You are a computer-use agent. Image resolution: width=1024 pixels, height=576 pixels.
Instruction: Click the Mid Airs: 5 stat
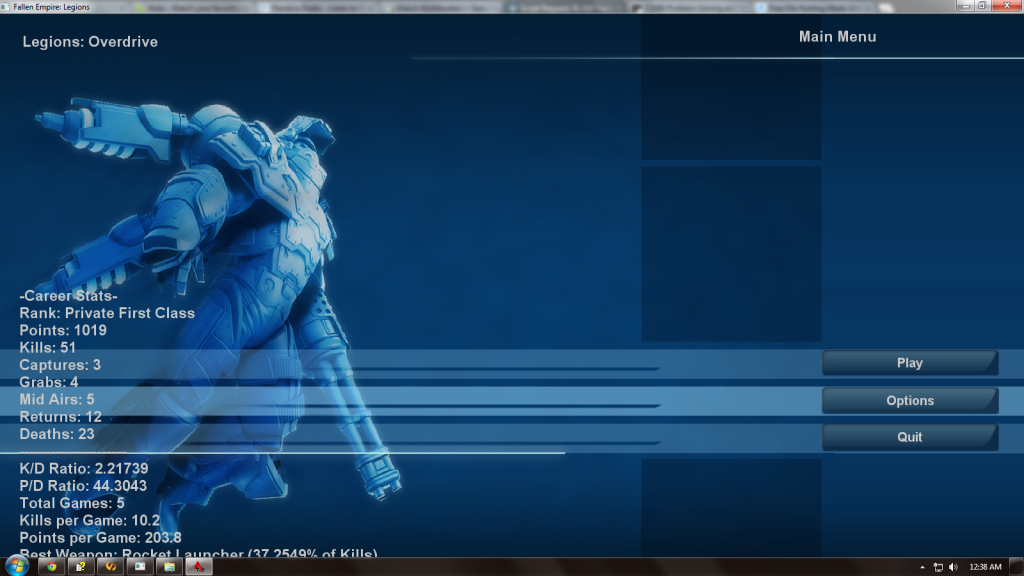57,399
